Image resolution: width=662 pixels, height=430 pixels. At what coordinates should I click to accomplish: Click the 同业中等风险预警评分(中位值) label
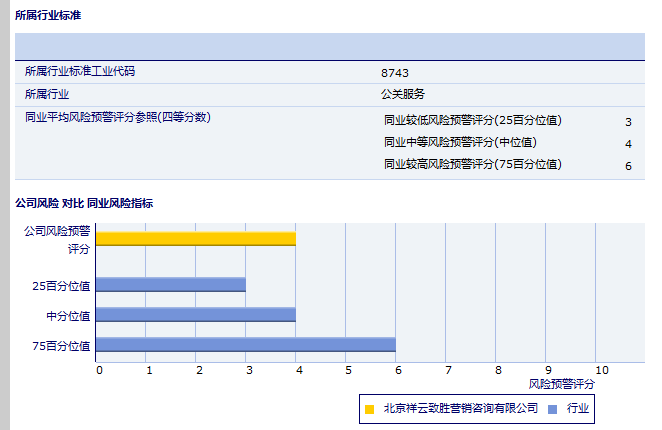(460, 143)
